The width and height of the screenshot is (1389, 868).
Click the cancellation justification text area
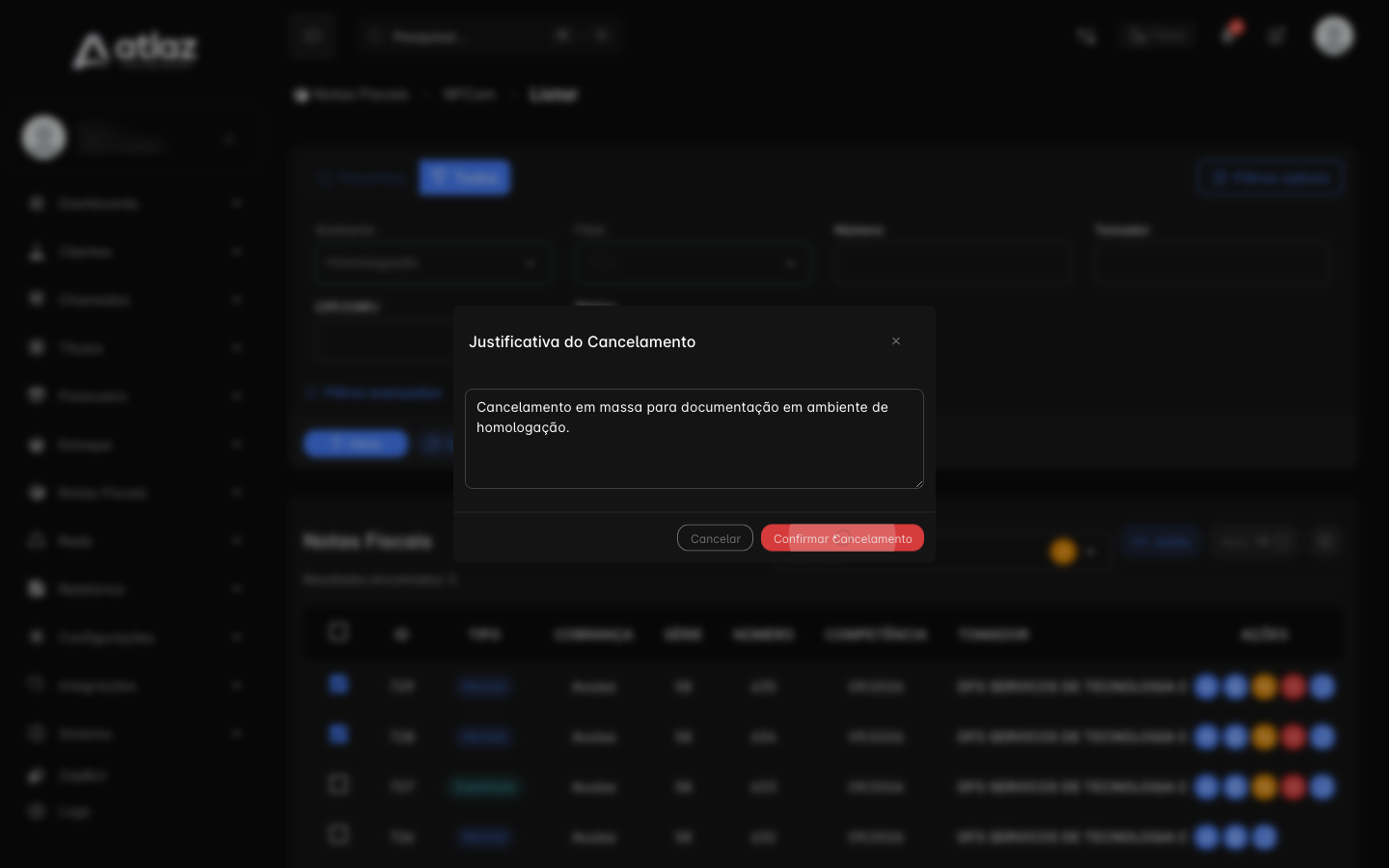(x=694, y=439)
